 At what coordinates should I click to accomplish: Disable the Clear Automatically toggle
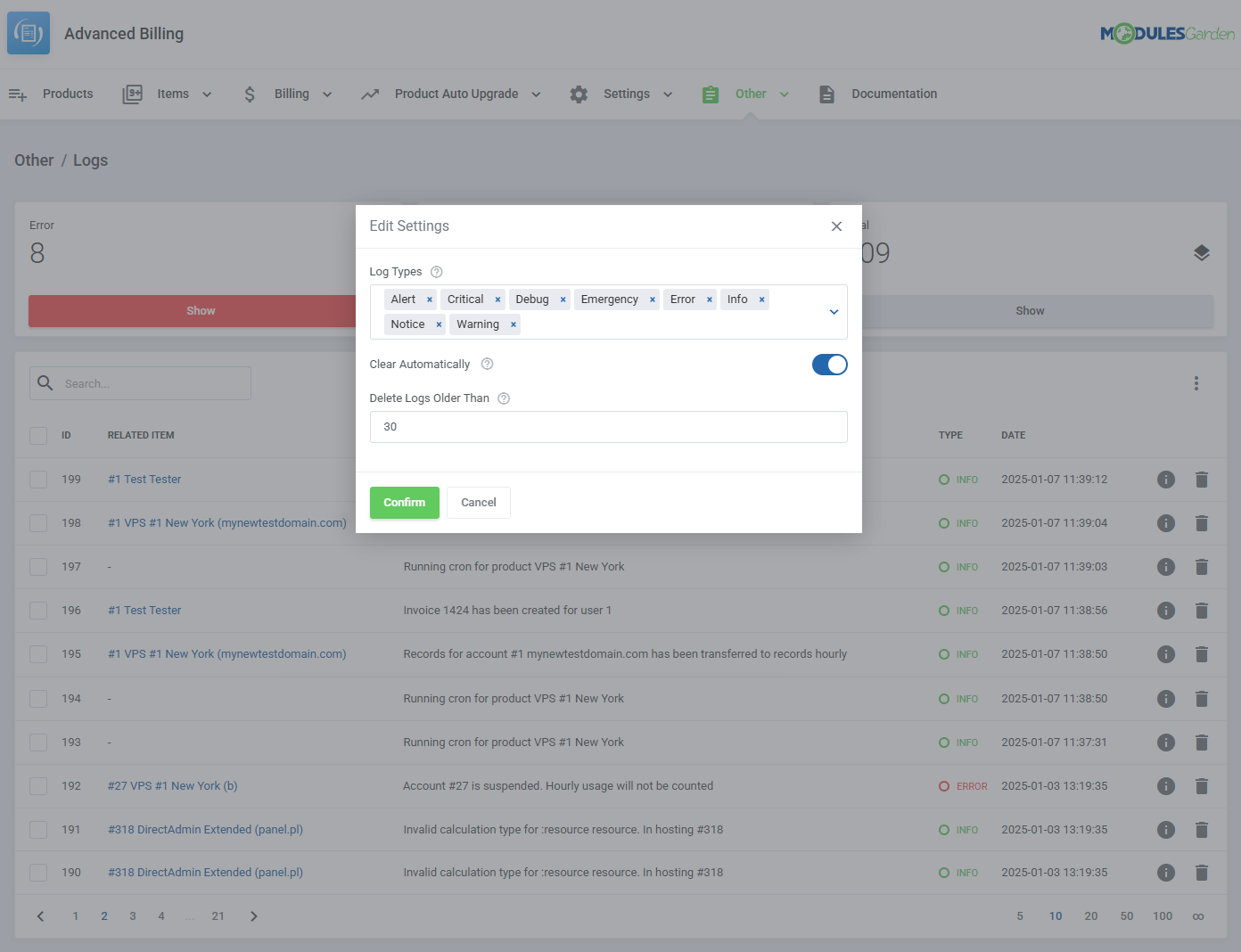tap(829, 365)
